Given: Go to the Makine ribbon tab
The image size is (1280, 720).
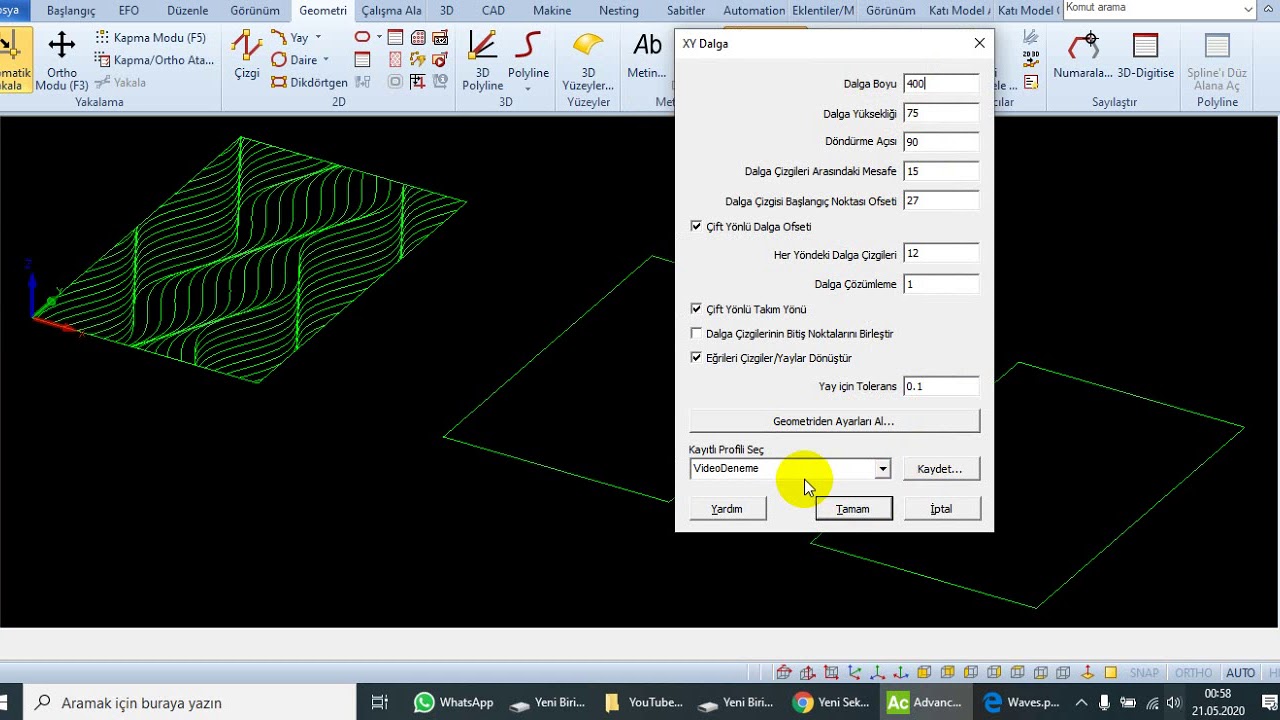Looking at the screenshot, I should 552,11.
